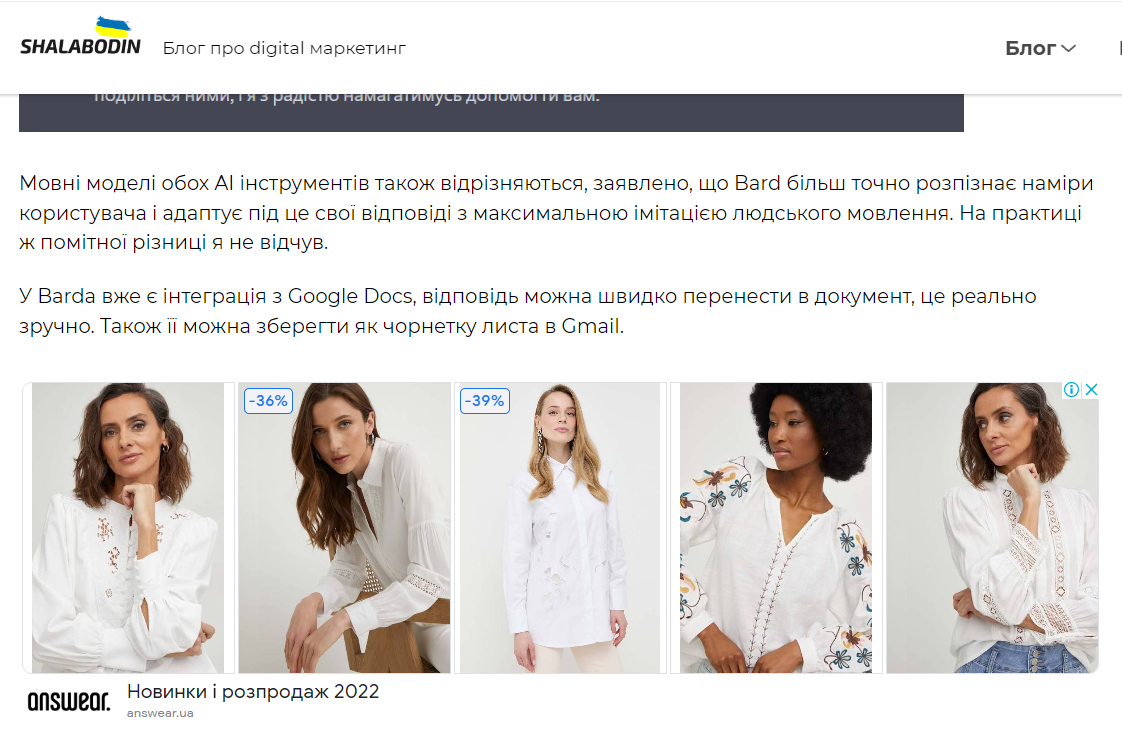
Task: Click the answear brand logo
Action: pyautogui.click(x=69, y=701)
